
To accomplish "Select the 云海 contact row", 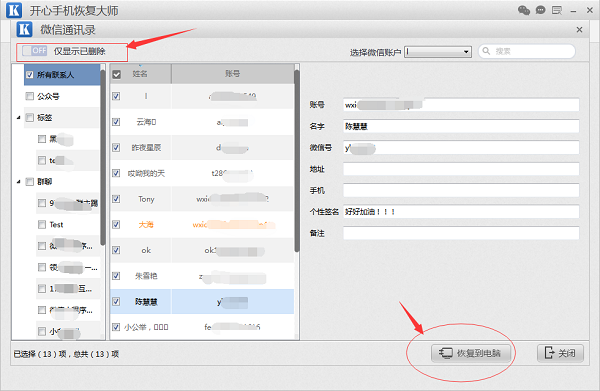I will point(202,122).
